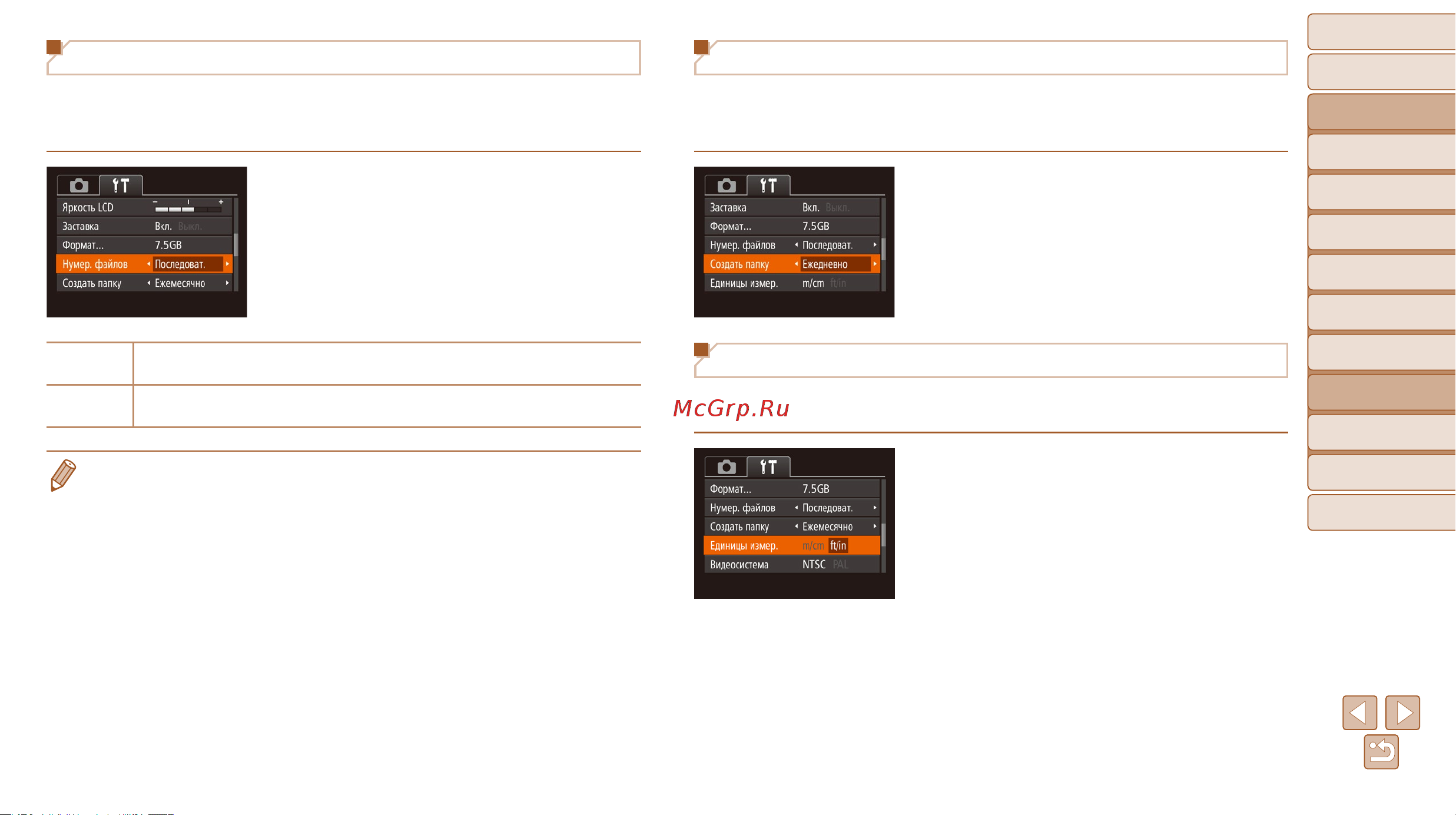Viewport: 1456px width, 815px height.
Task: Click left arrow of Ежемесячно in Видеосистема menu
Action: pyautogui.click(x=796, y=526)
